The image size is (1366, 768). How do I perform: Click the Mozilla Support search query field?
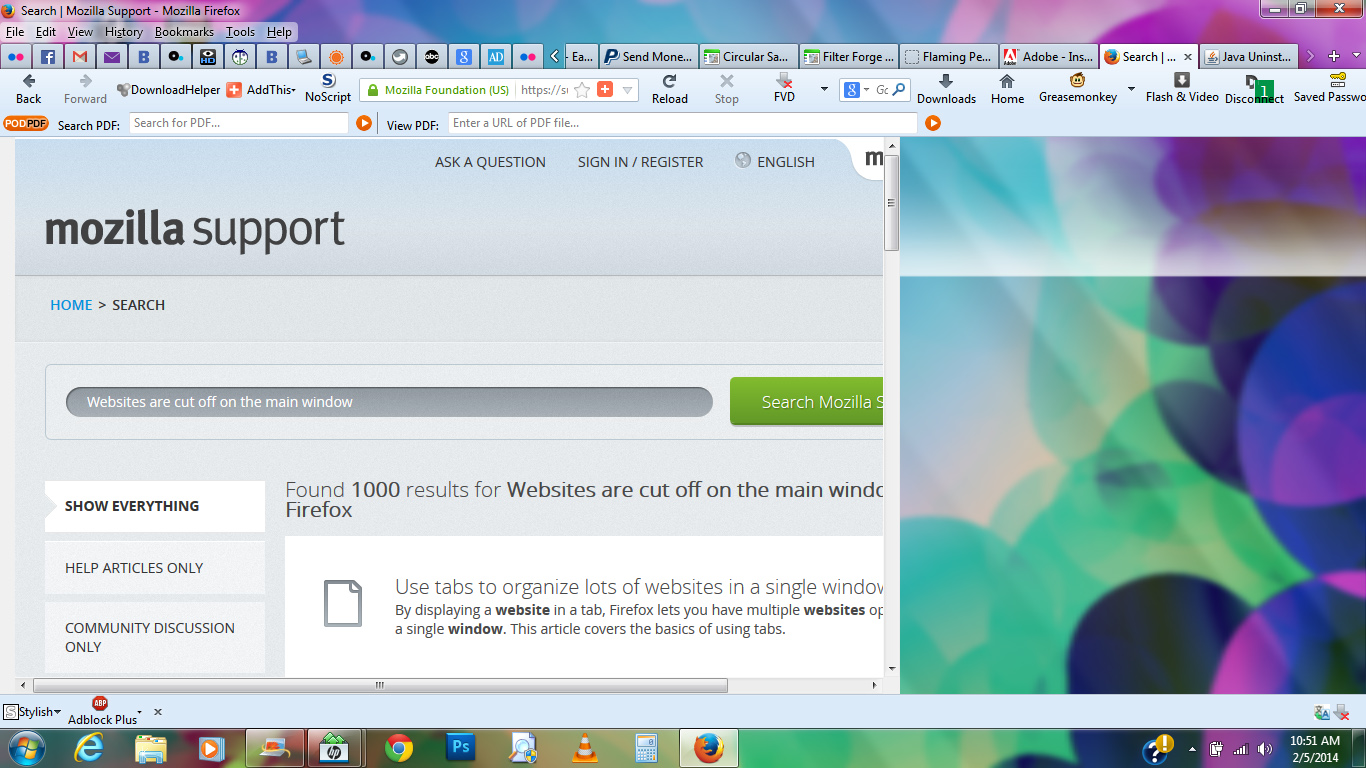coord(389,402)
